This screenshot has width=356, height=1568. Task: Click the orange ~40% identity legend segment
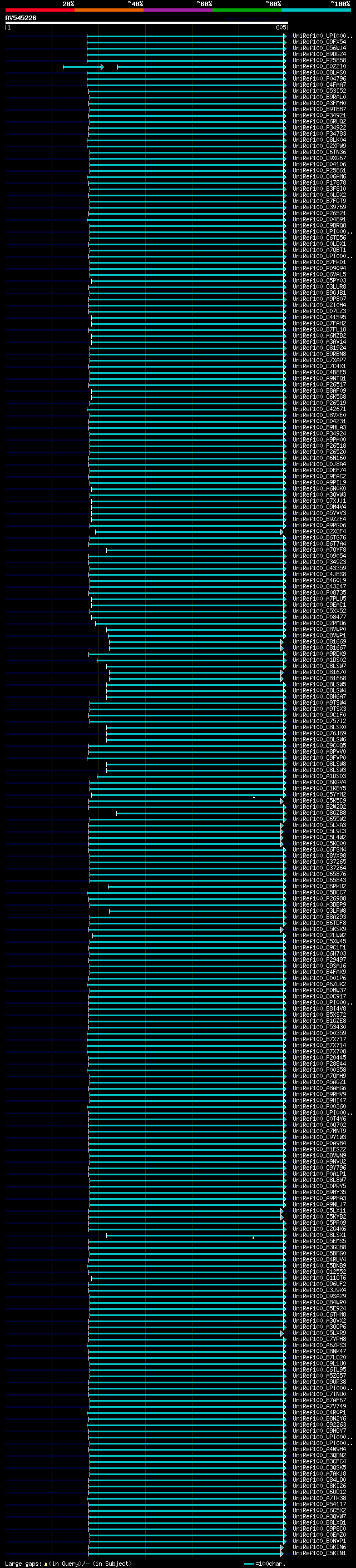109,11
